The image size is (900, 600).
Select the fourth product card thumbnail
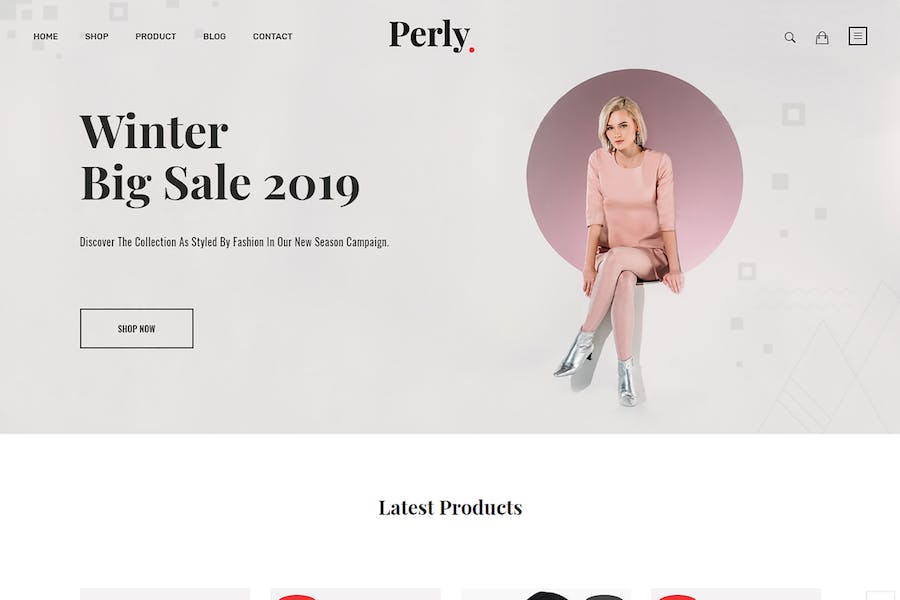pyautogui.click(x=736, y=594)
